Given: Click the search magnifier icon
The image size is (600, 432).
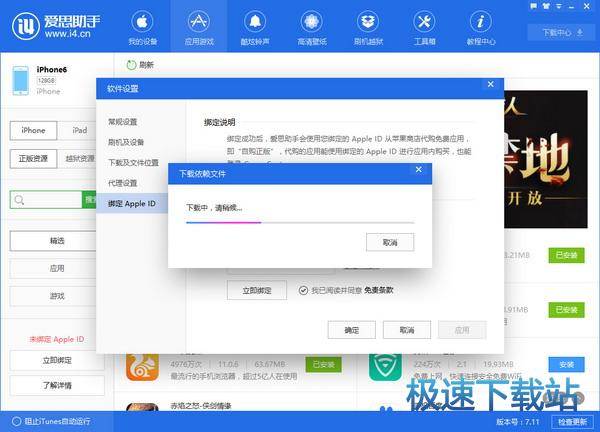Looking at the screenshot, I should pyautogui.click(x=19, y=200).
